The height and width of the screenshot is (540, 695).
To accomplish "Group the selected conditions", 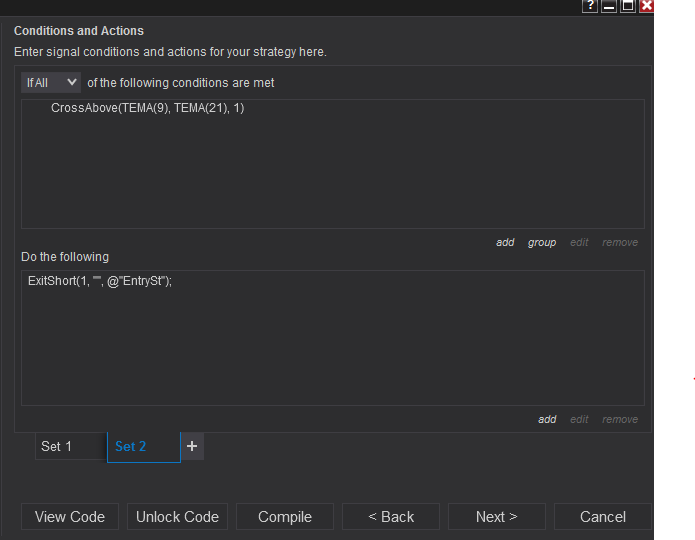I will pyautogui.click(x=542, y=243).
